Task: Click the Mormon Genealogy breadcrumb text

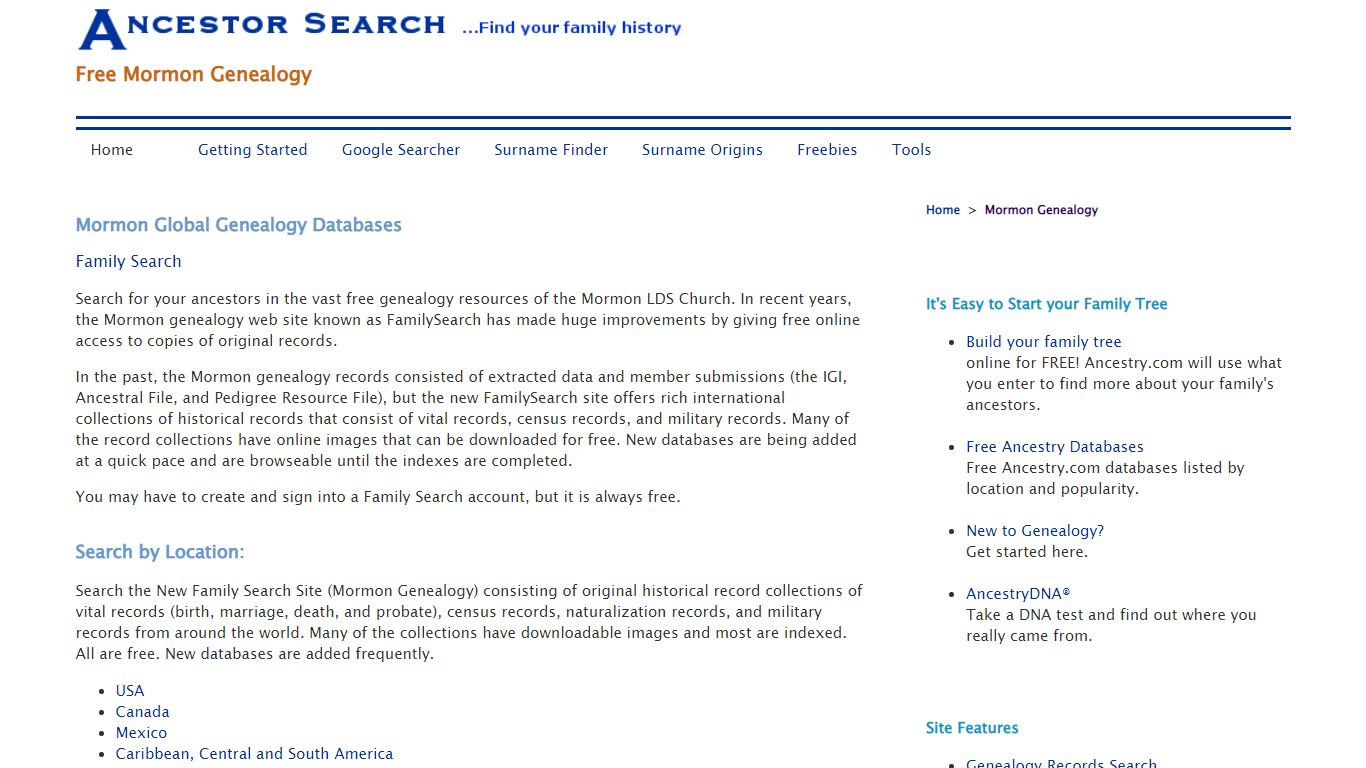Action: click(1041, 210)
